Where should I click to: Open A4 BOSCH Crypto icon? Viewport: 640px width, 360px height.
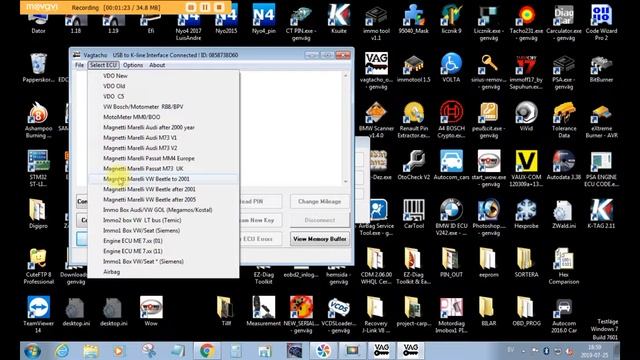tap(451, 120)
